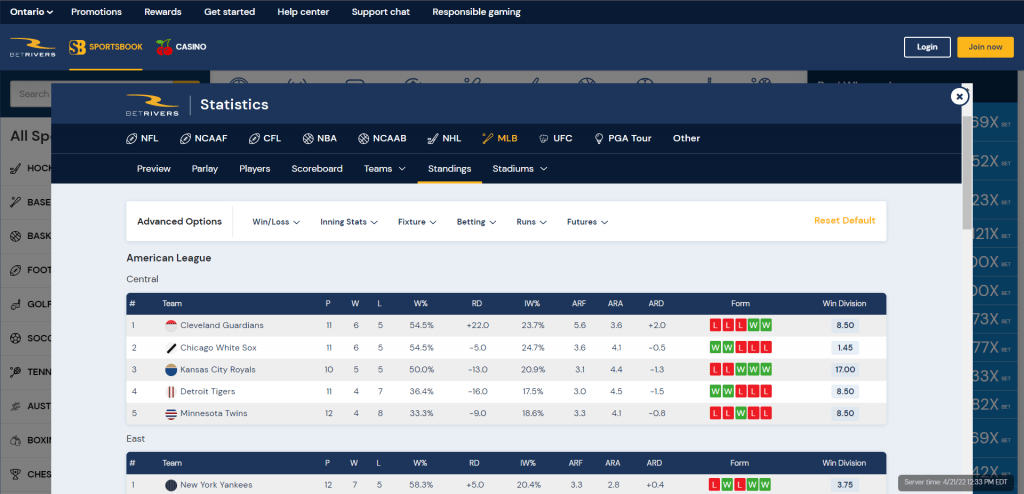Switch to NCAAB statistics
This screenshot has height=494, width=1024.
tap(382, 139)
